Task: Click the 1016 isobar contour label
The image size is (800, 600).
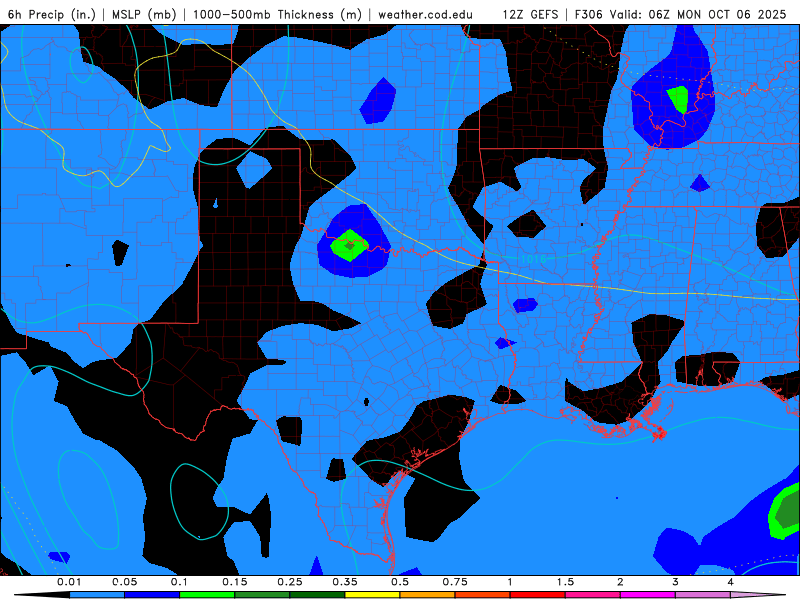Action: (x=533, y=259)
